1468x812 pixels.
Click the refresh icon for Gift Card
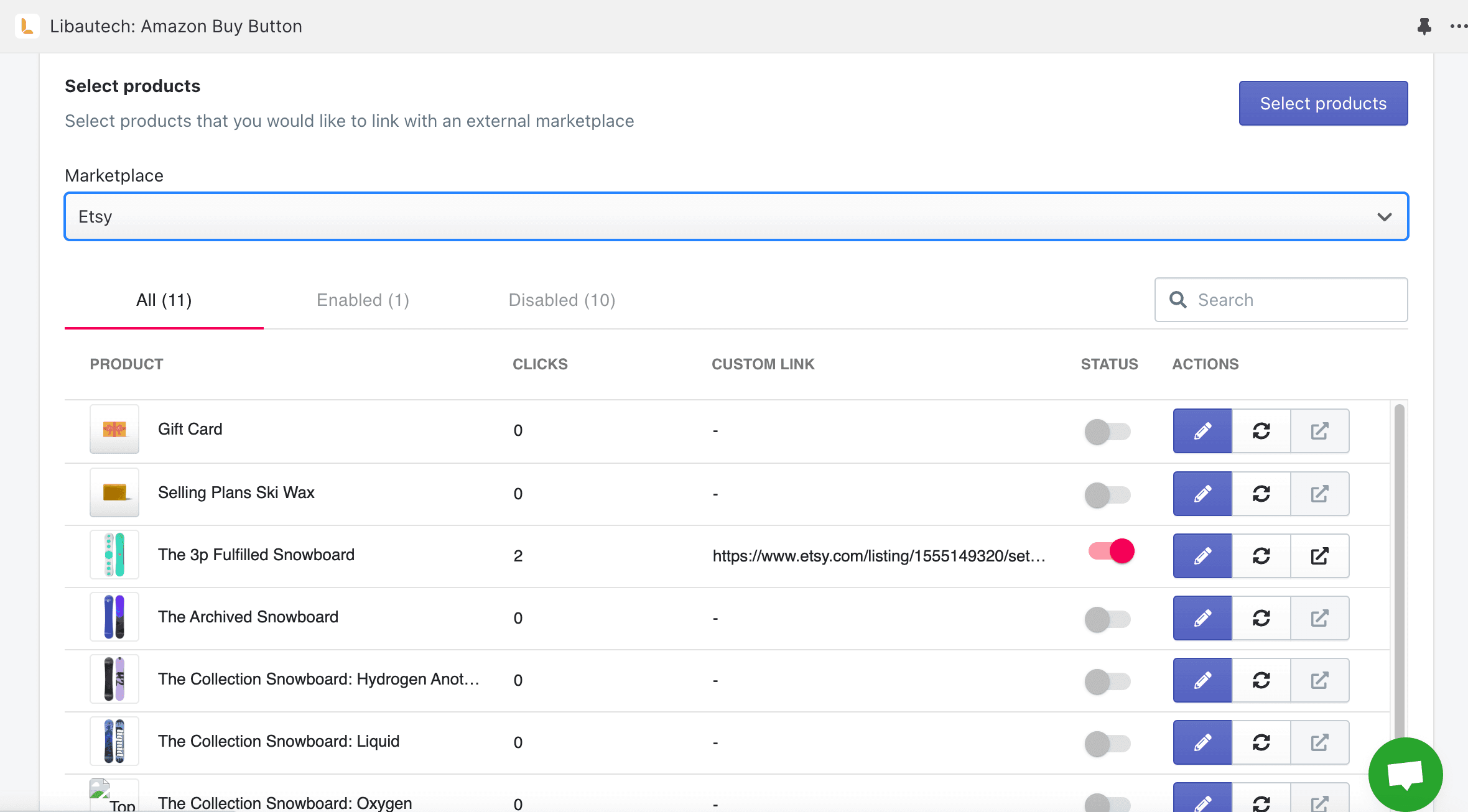click(x=1261, y=431)
